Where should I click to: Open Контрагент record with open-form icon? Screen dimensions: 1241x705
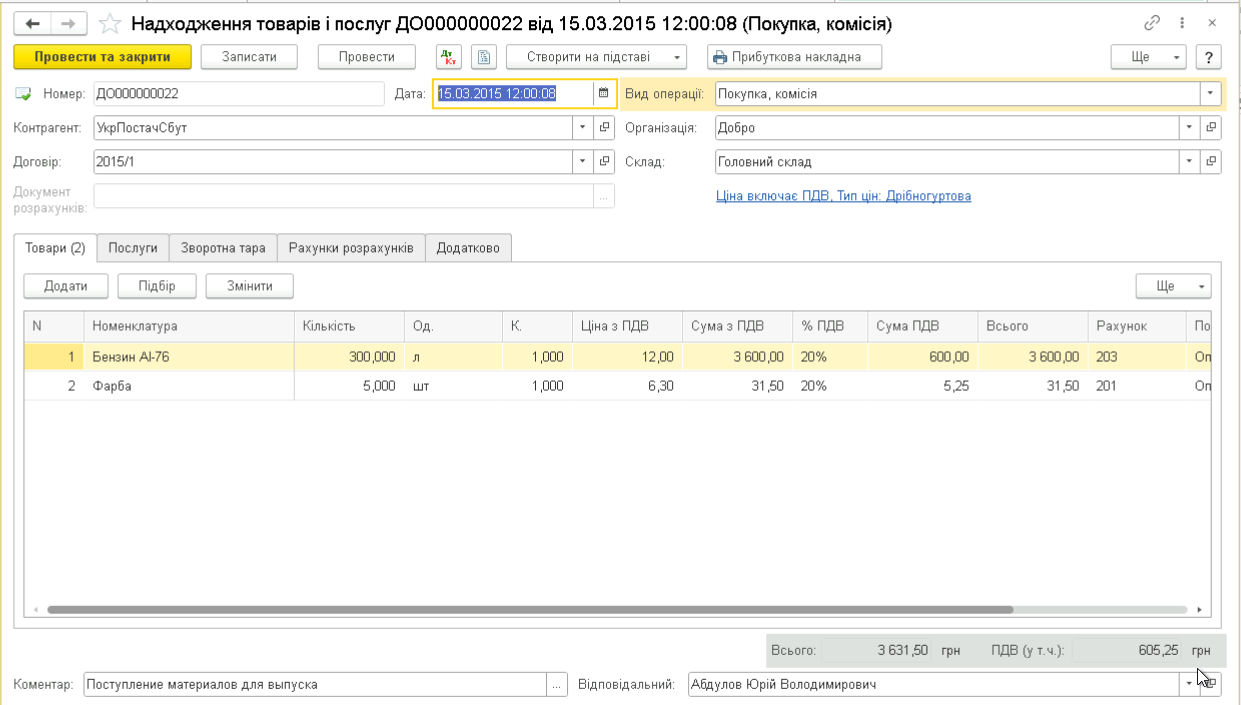tap(604, 128)
